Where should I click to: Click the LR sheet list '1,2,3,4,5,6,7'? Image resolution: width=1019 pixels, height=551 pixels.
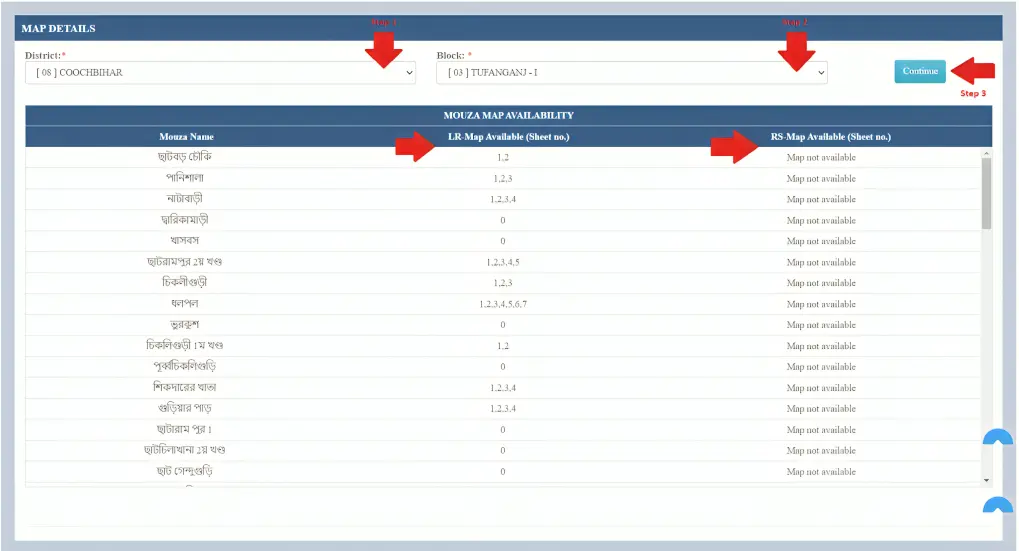(x=502, y=304)
